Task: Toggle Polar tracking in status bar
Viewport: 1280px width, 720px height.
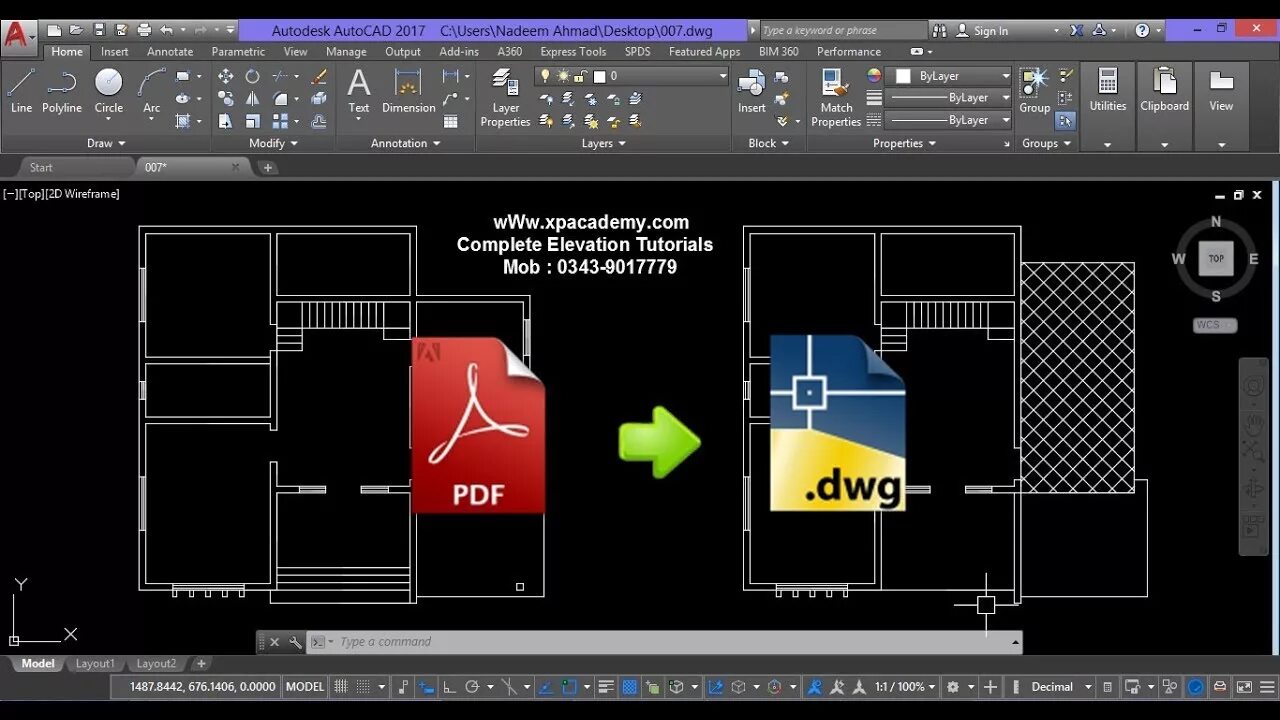Action: [x=472, y=687]
